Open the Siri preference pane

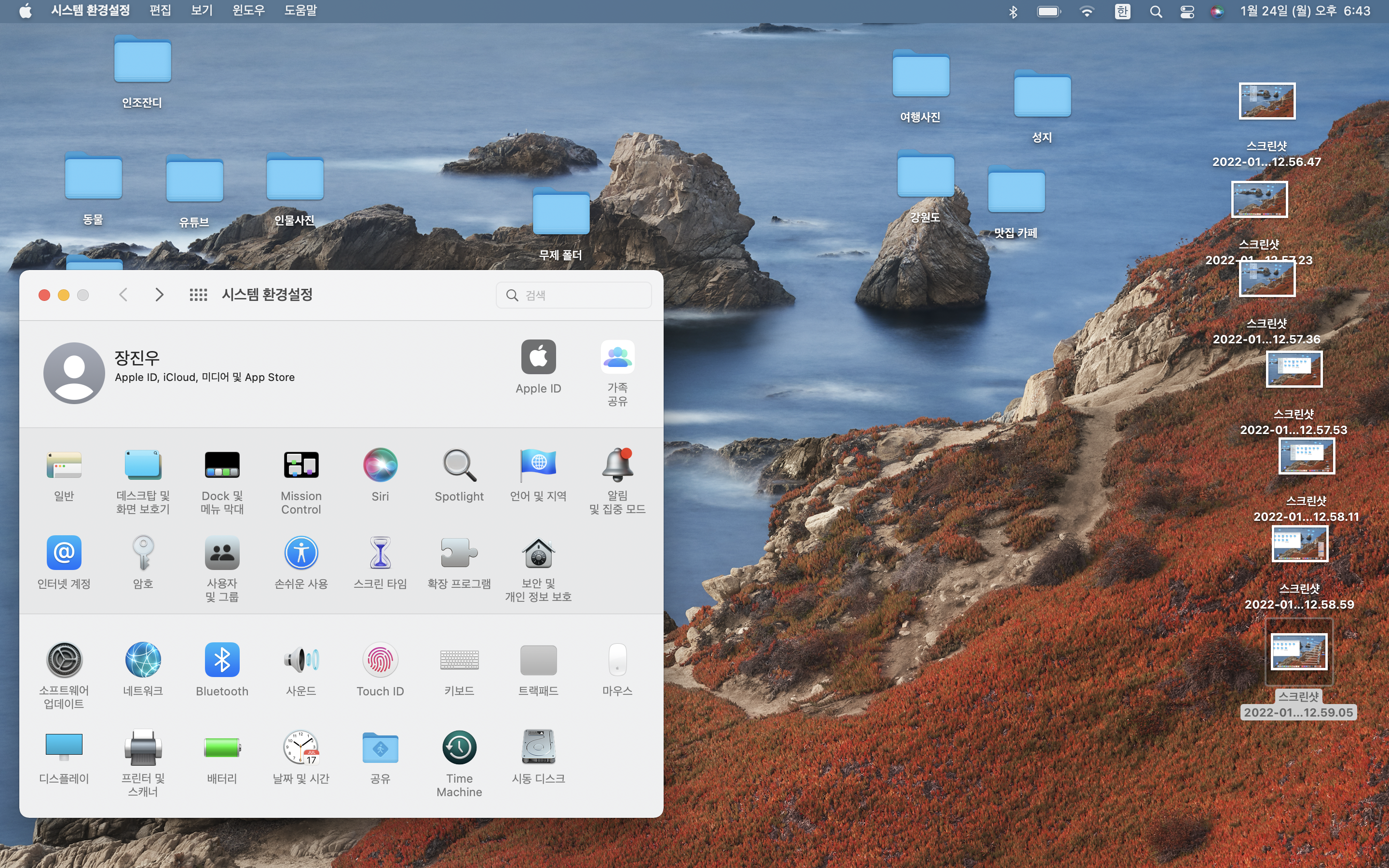380,465
